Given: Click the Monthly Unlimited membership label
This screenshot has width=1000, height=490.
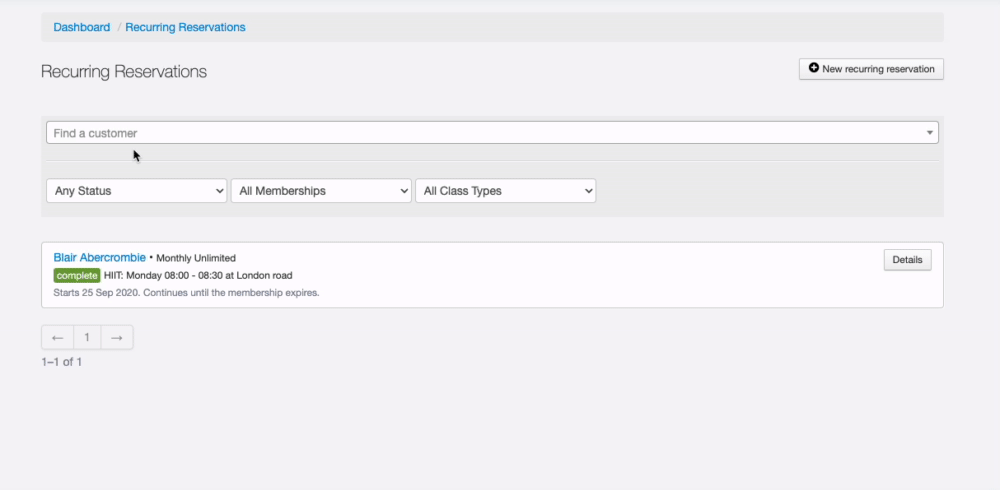Looking at the screenshot, I should pyautogui.click(x=196, y=258).
